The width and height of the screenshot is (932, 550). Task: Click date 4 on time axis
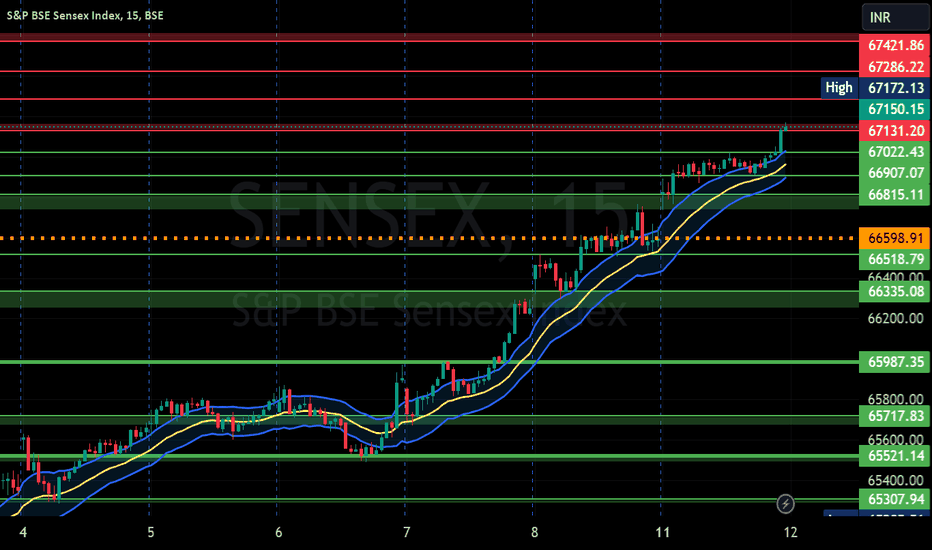click(23, 532)
